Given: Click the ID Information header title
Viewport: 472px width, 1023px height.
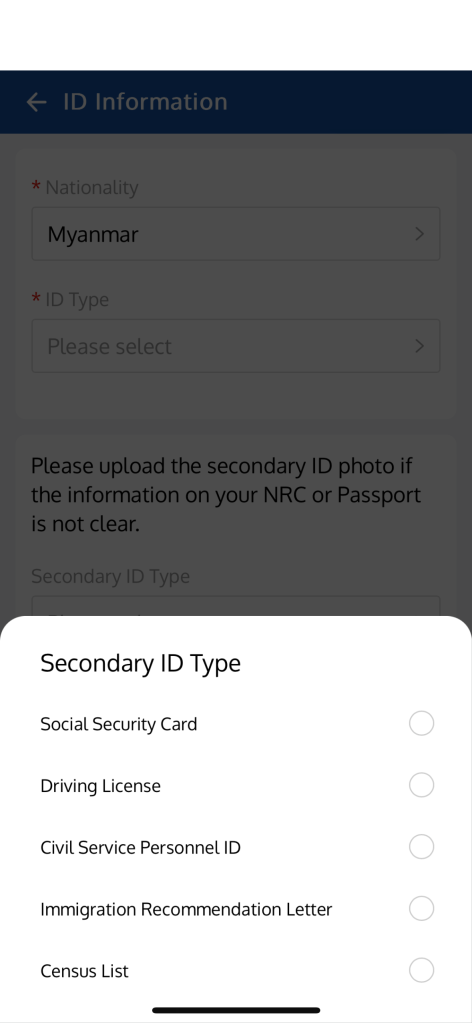Looking at the screenshot, I should point(145,102).
